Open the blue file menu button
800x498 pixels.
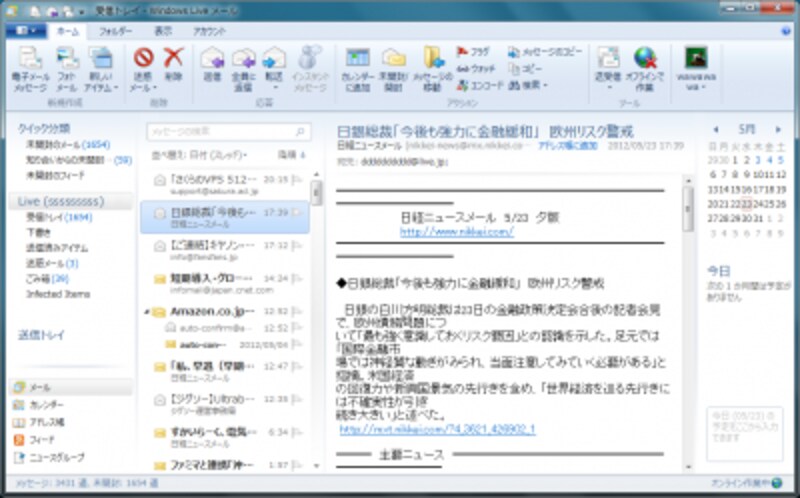click(x=26, y=31)
